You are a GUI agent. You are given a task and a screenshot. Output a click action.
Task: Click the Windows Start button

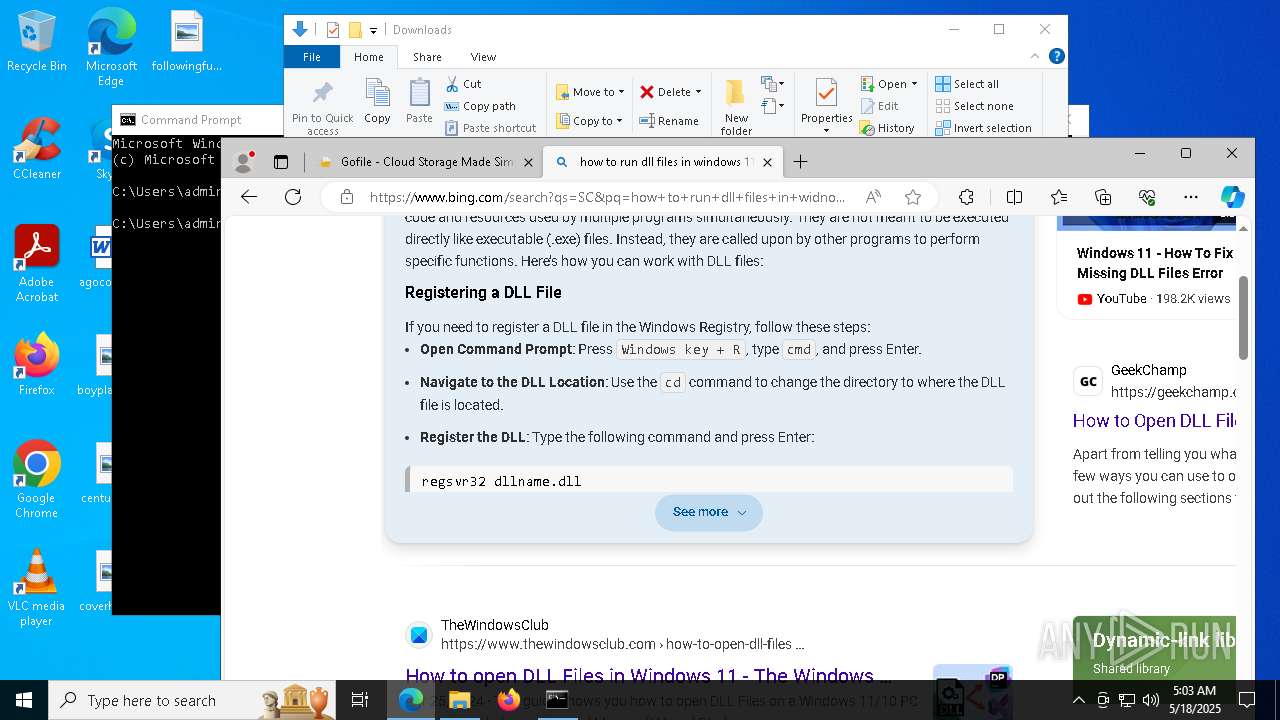(x=24, y=700)
